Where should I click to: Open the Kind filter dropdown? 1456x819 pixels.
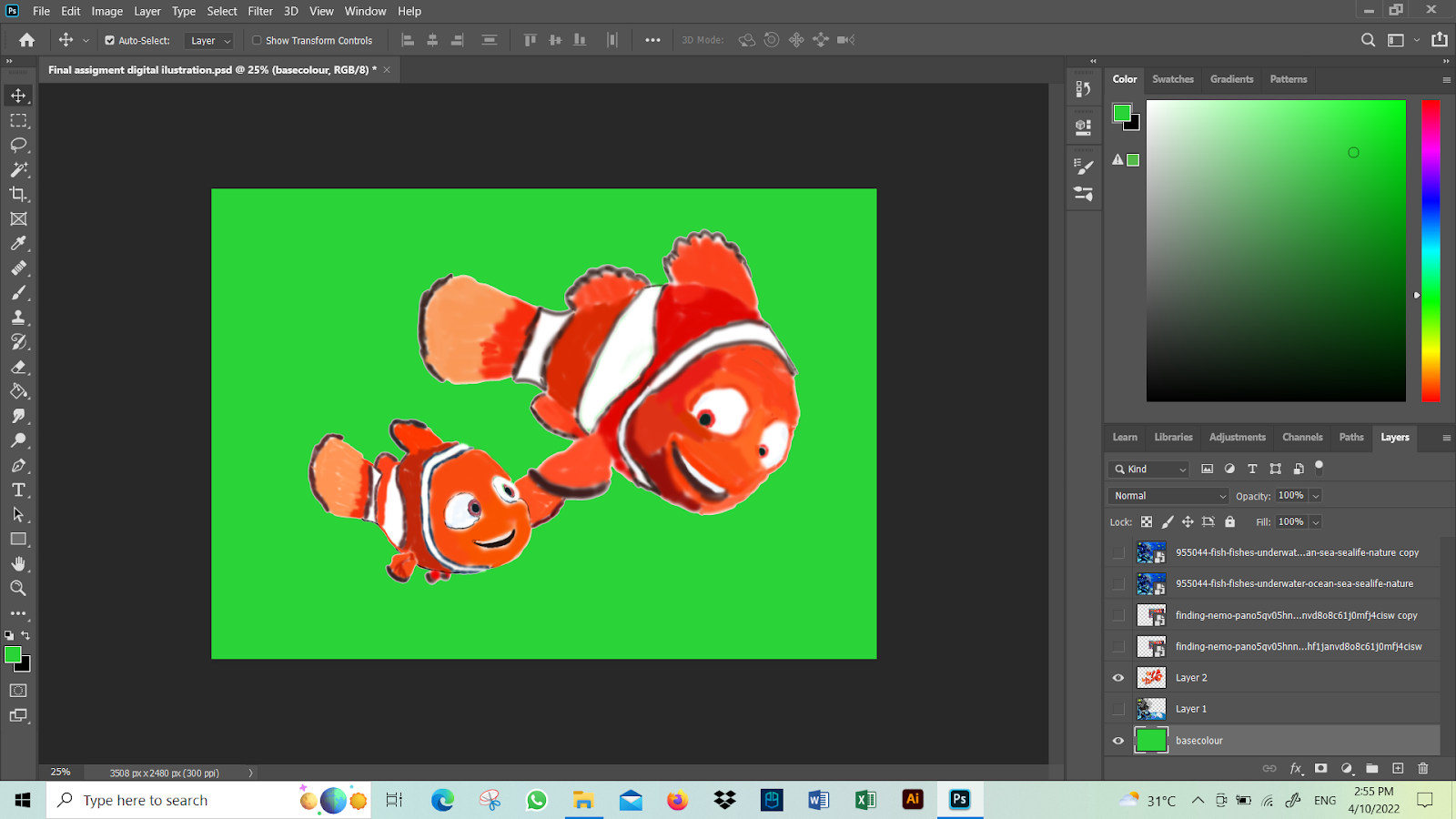point(1149,469)
